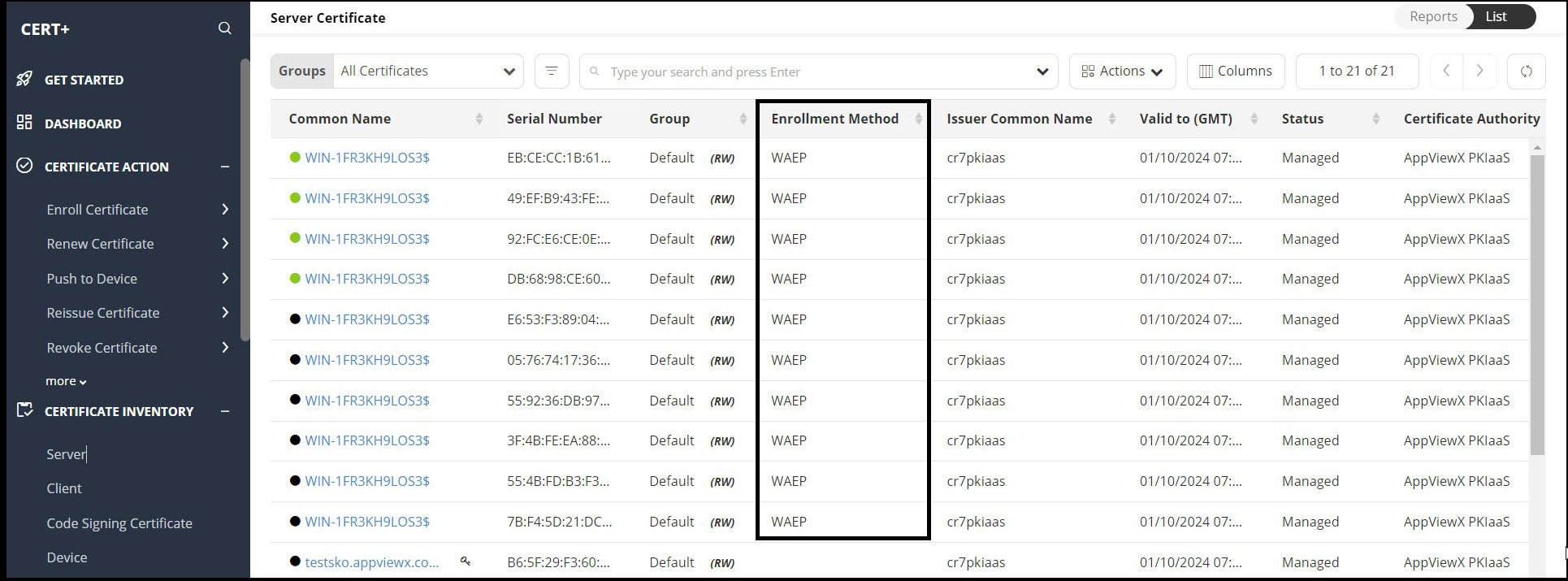Expand the search box dropdown arrow

(x=1042, y=72)
